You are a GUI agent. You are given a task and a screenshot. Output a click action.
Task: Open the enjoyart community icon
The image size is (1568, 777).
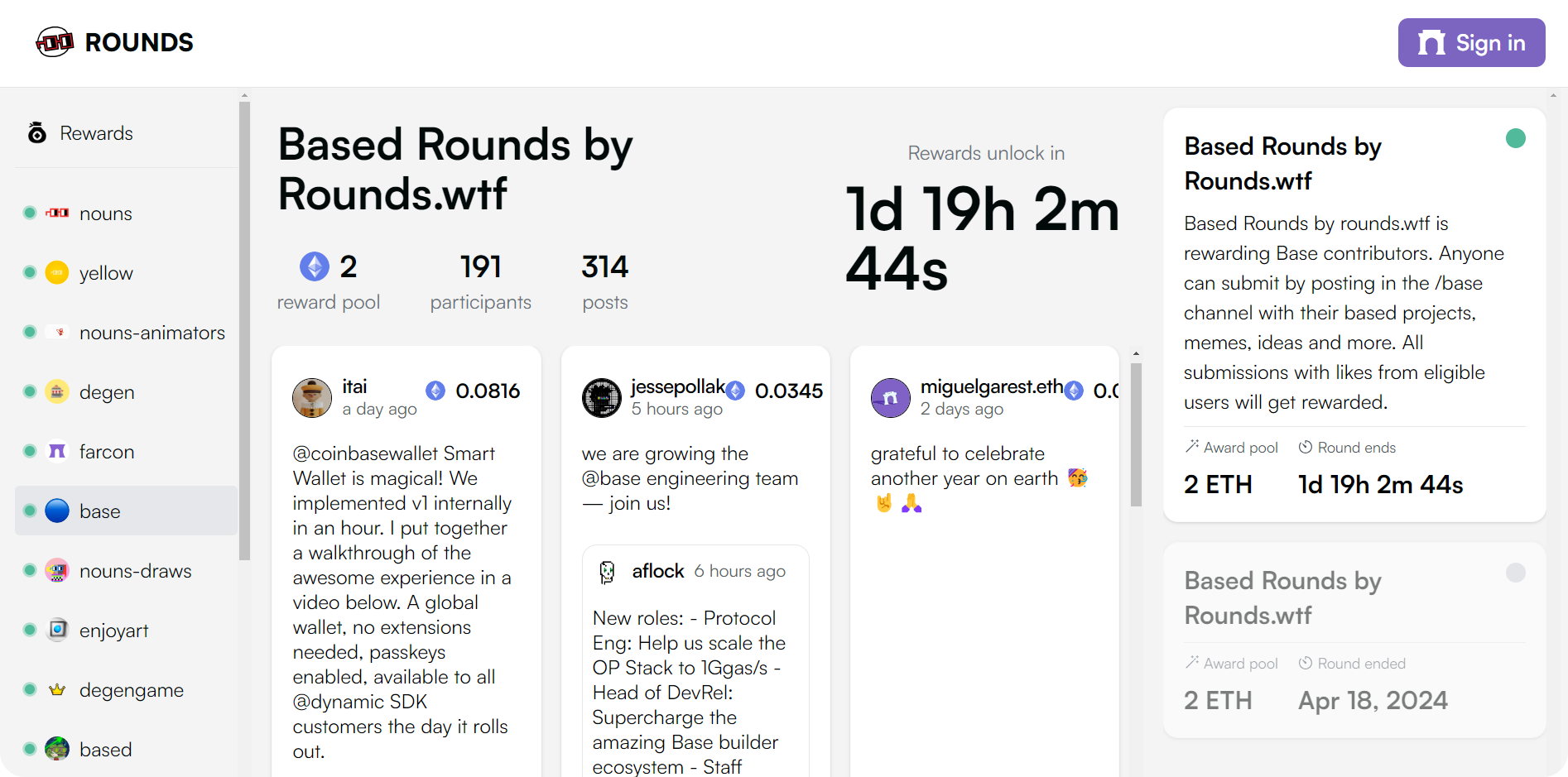[57, 631]
